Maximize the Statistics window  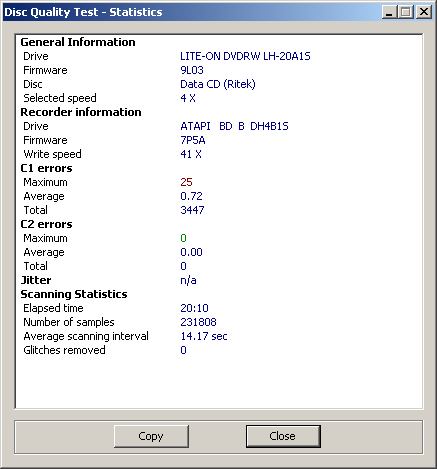(406, 12)
